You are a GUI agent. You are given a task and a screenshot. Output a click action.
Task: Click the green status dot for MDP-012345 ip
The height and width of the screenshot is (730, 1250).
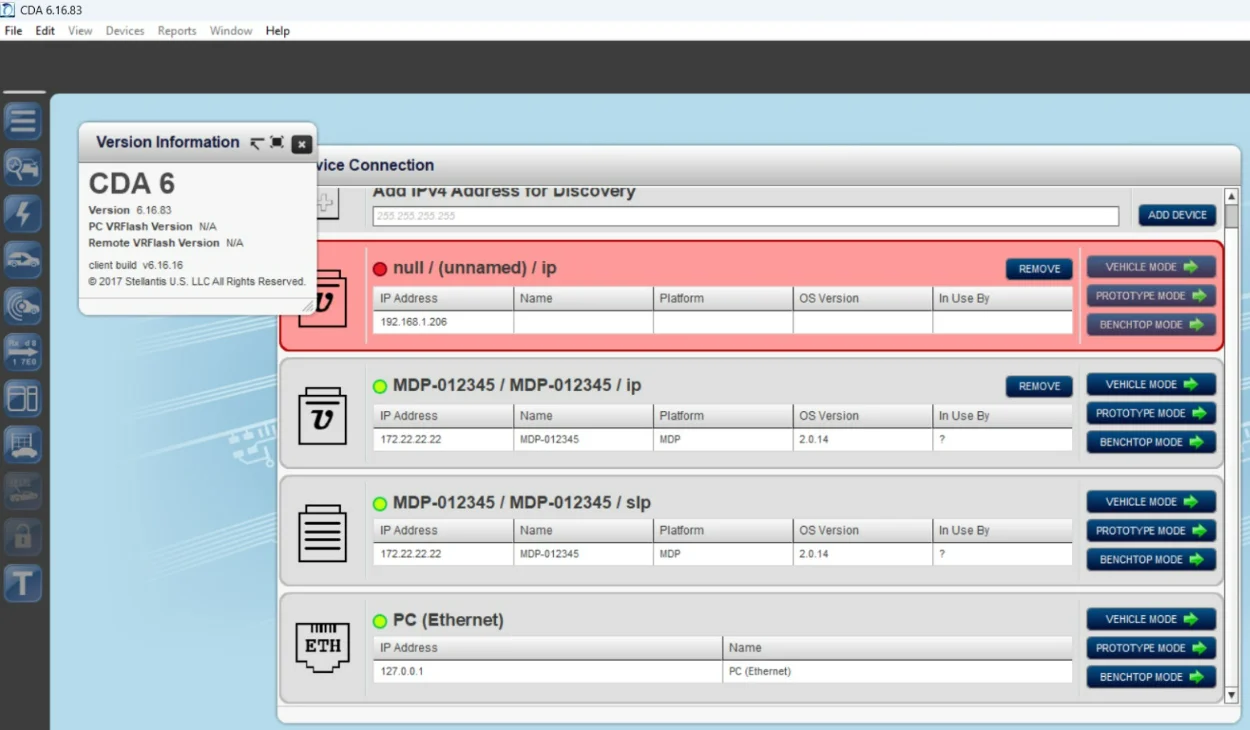point(380,386)
